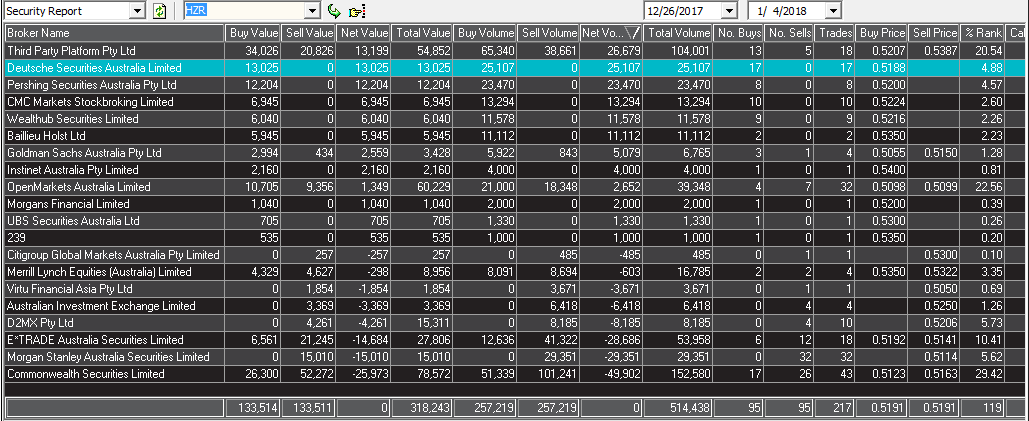Sort by Buy Price column header

pyautogui.click(x=881, y=33)
